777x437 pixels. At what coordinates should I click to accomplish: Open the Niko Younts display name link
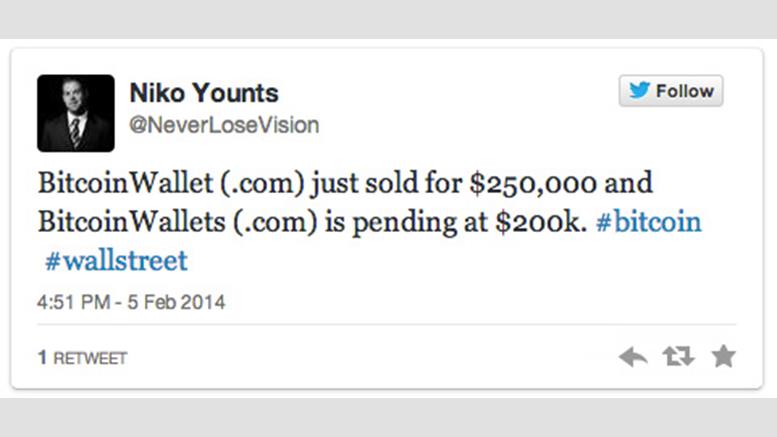(x=204, y=93)
